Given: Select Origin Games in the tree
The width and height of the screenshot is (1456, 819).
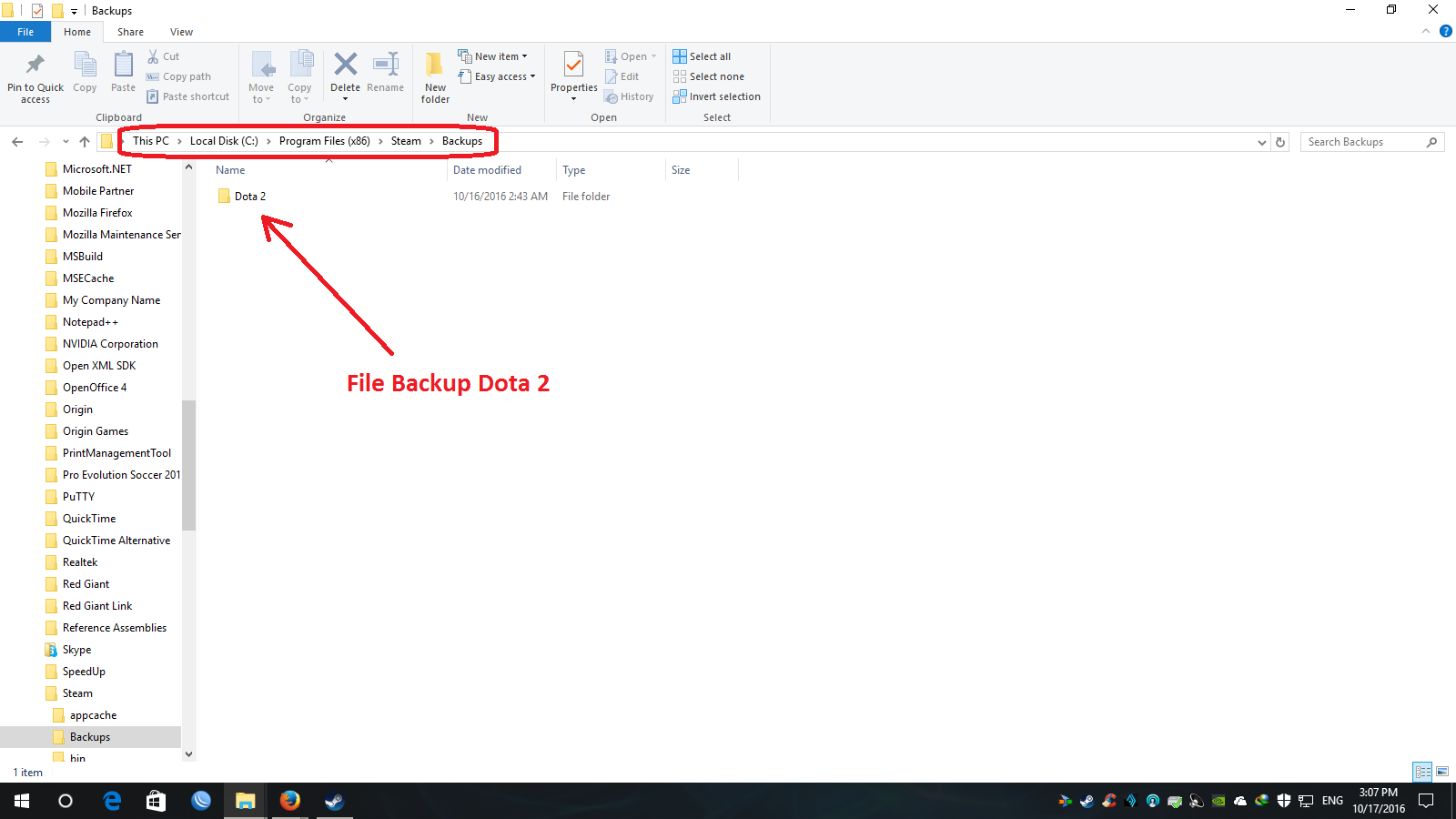Looking at the screenshot, I should pyautogui.click(x=87, y=431).
